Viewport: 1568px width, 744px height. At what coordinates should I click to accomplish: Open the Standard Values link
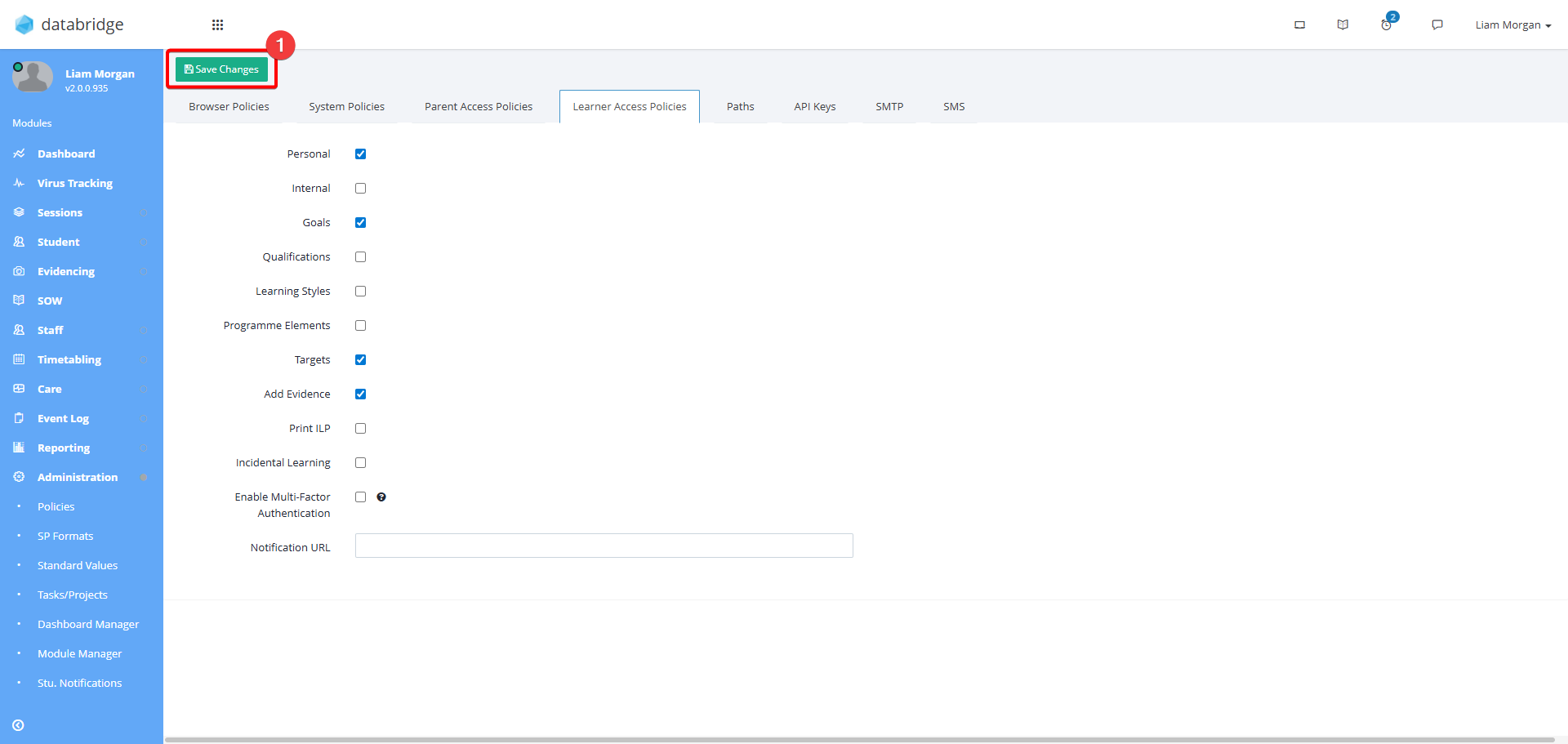click(78, 565)
